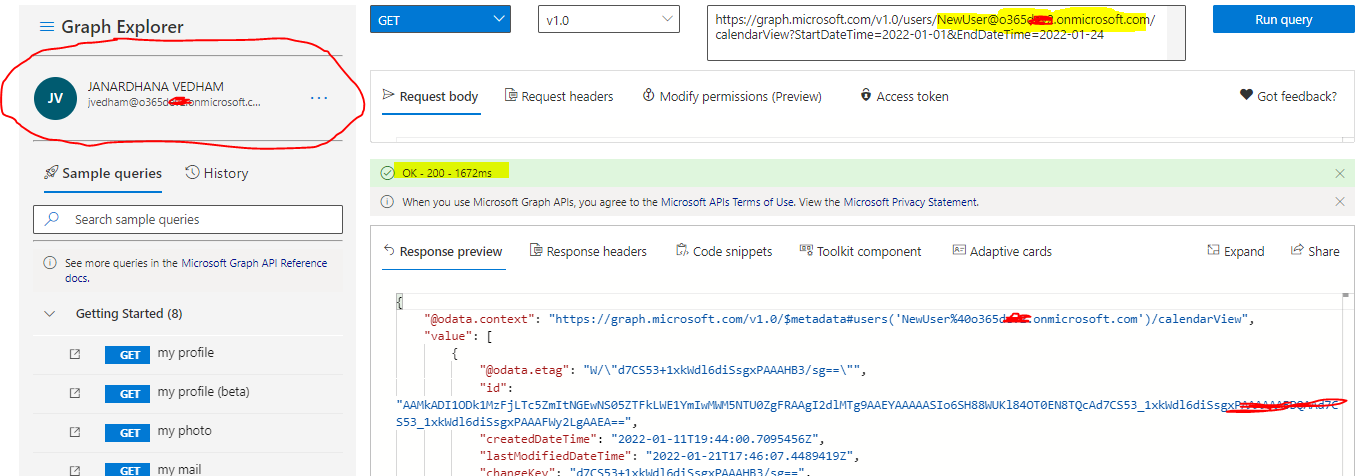Open the Response headers tab

588,251
